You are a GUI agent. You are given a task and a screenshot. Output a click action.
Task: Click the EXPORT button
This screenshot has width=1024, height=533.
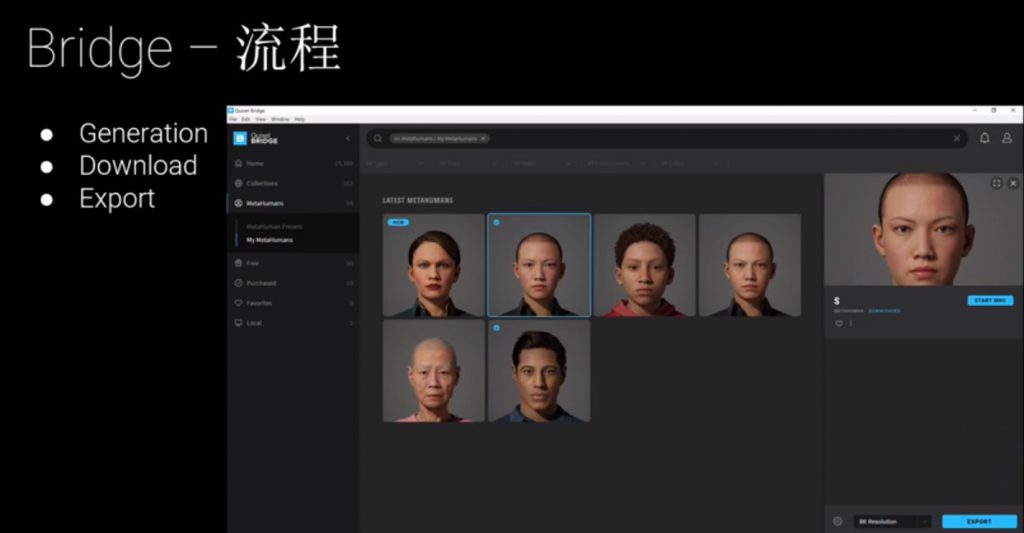tap(979, 521)
